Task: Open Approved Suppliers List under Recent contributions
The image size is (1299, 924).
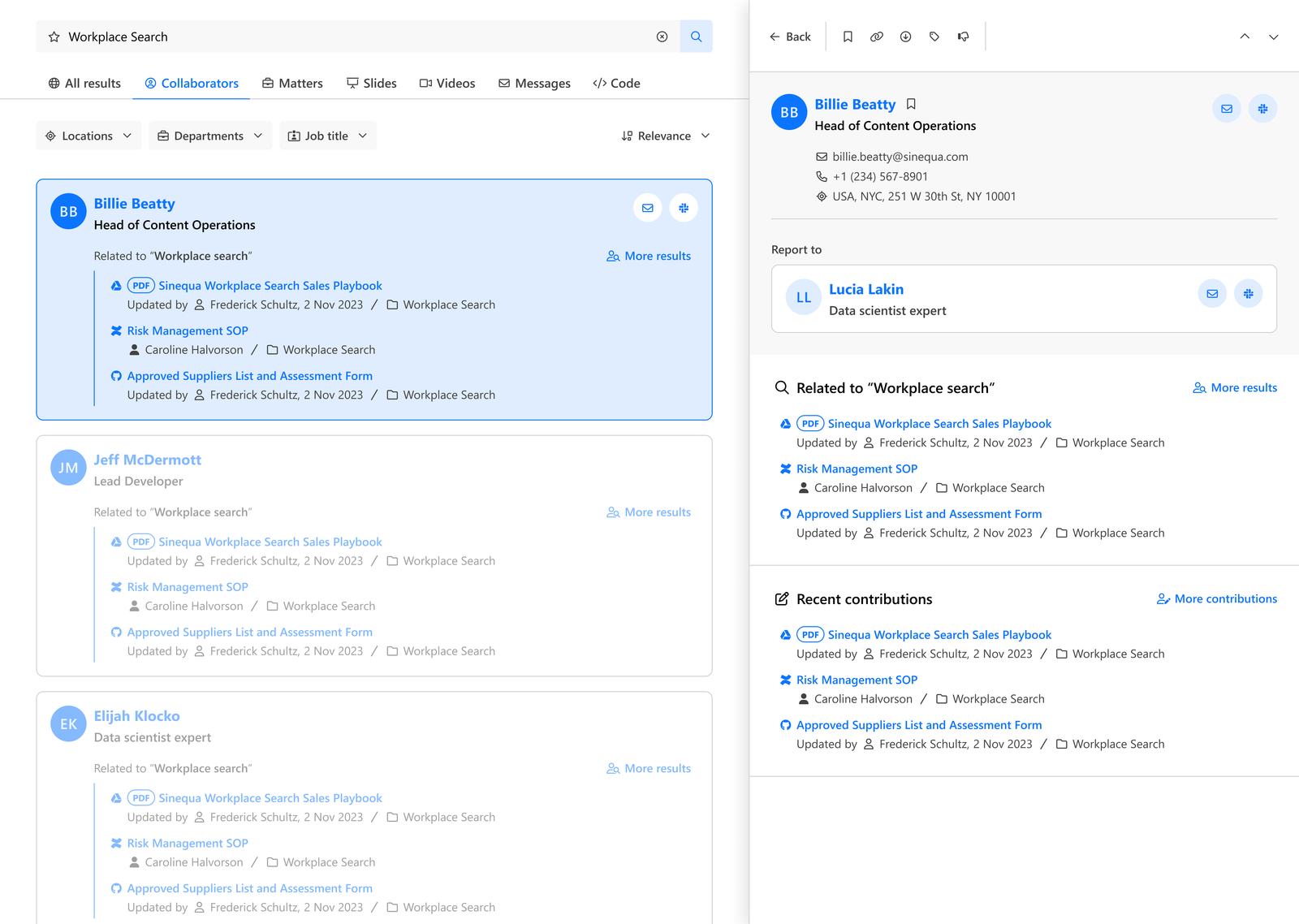Action: (919, 725)
